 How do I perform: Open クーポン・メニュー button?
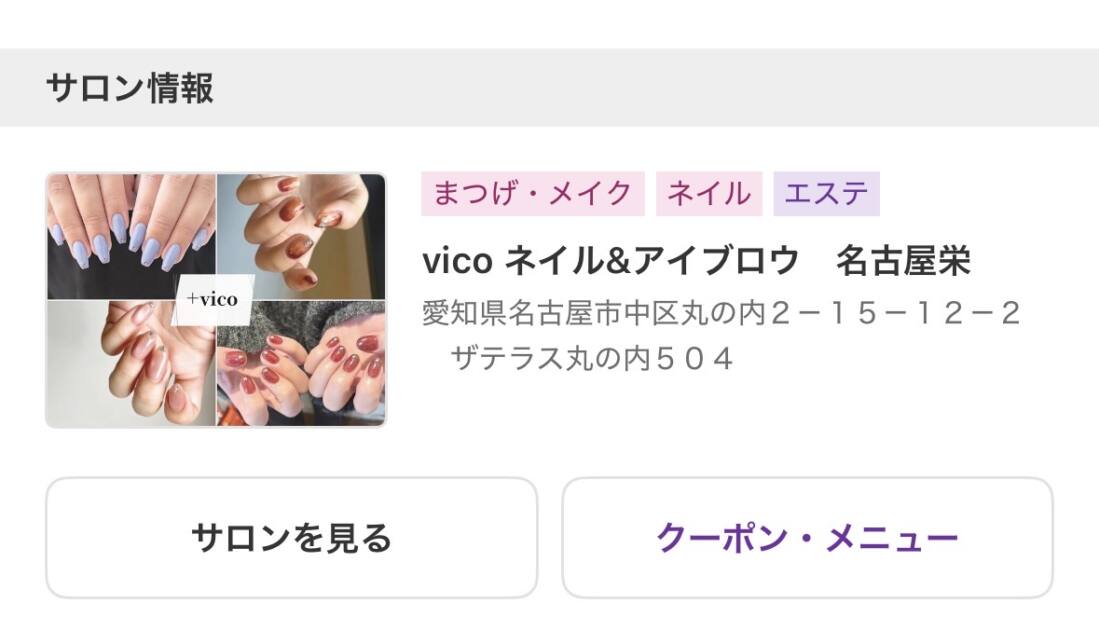click(807, 537)
